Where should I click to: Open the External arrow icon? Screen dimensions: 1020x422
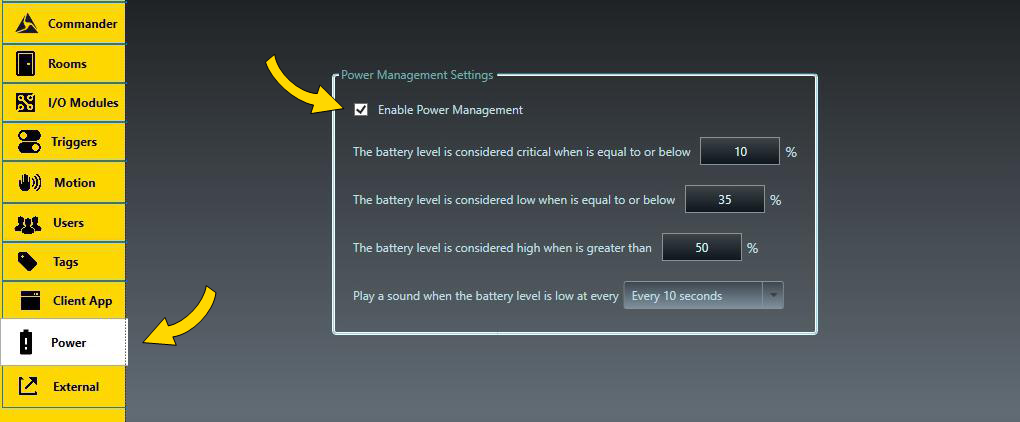tap(28, 386)
